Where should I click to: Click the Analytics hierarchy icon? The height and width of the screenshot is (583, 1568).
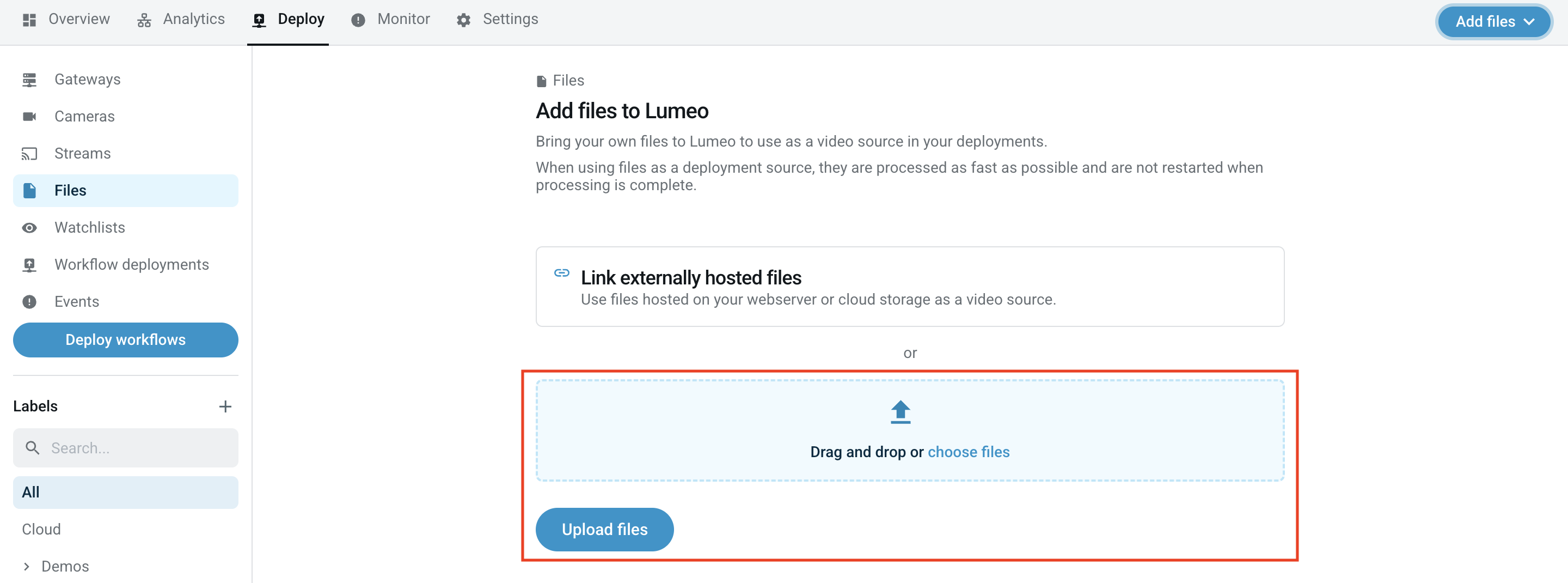[144, 20]
